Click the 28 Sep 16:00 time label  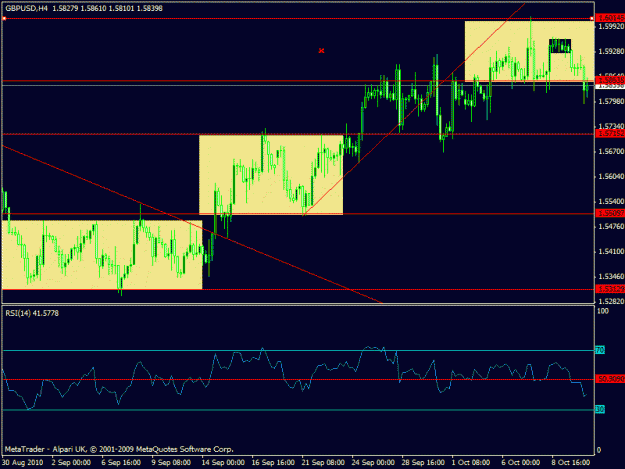tap(423, 463)
